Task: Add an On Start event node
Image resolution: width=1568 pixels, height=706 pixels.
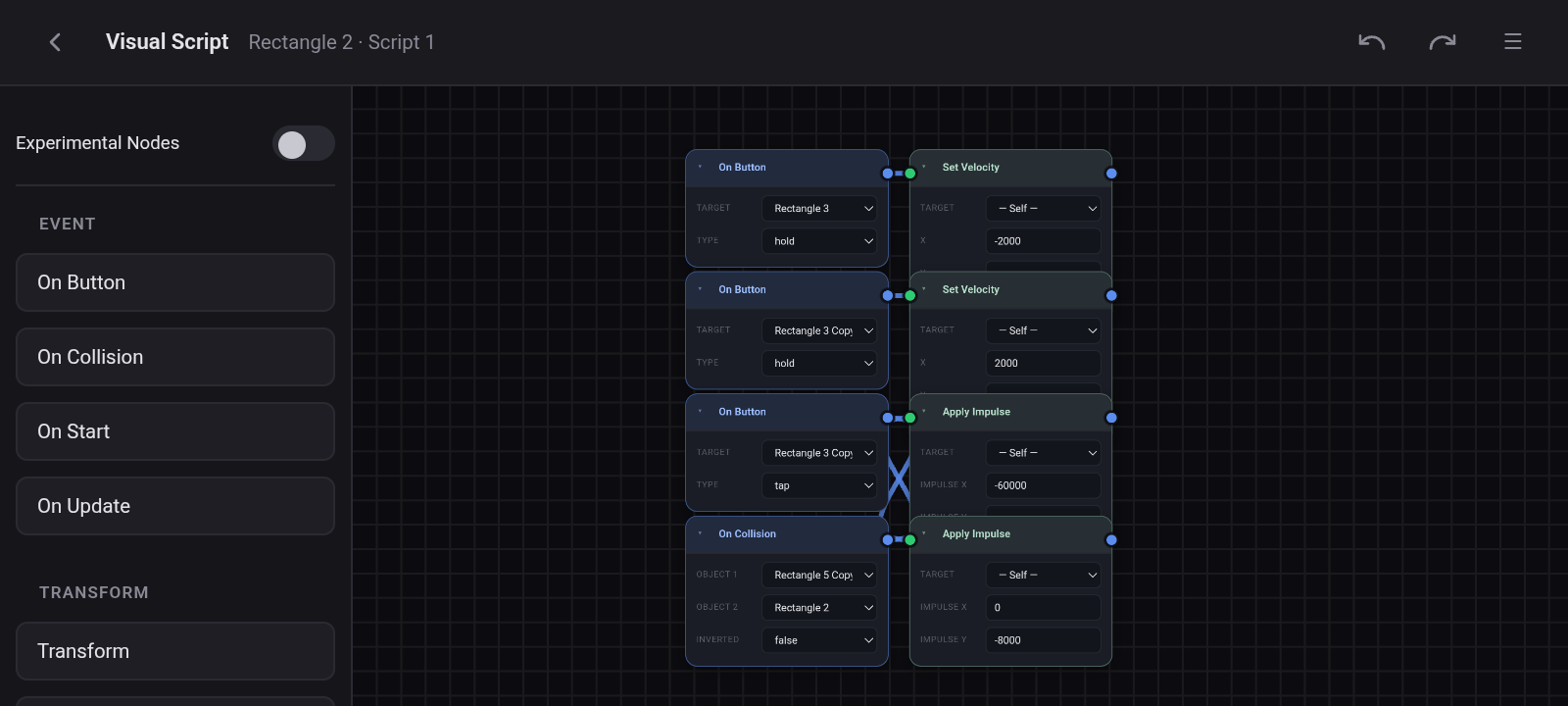Action: [175, 431]
